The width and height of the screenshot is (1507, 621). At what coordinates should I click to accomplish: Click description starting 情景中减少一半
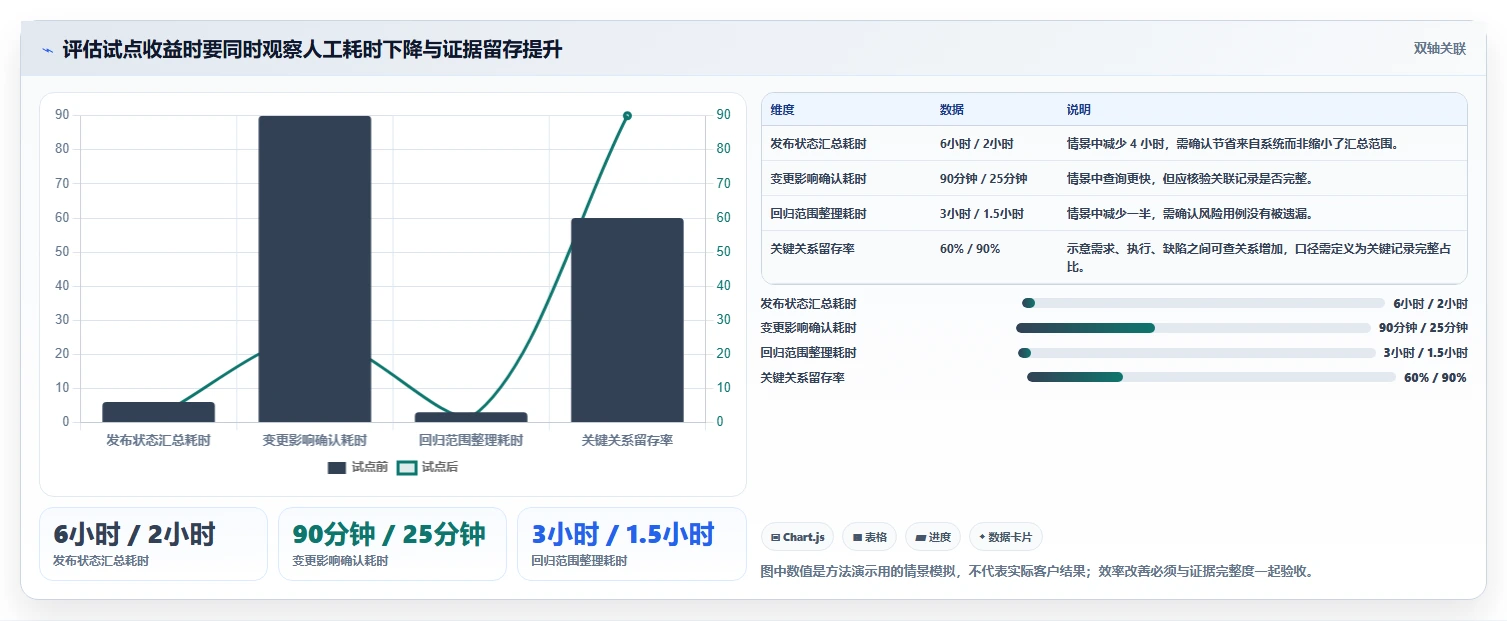pos(1189,214)
